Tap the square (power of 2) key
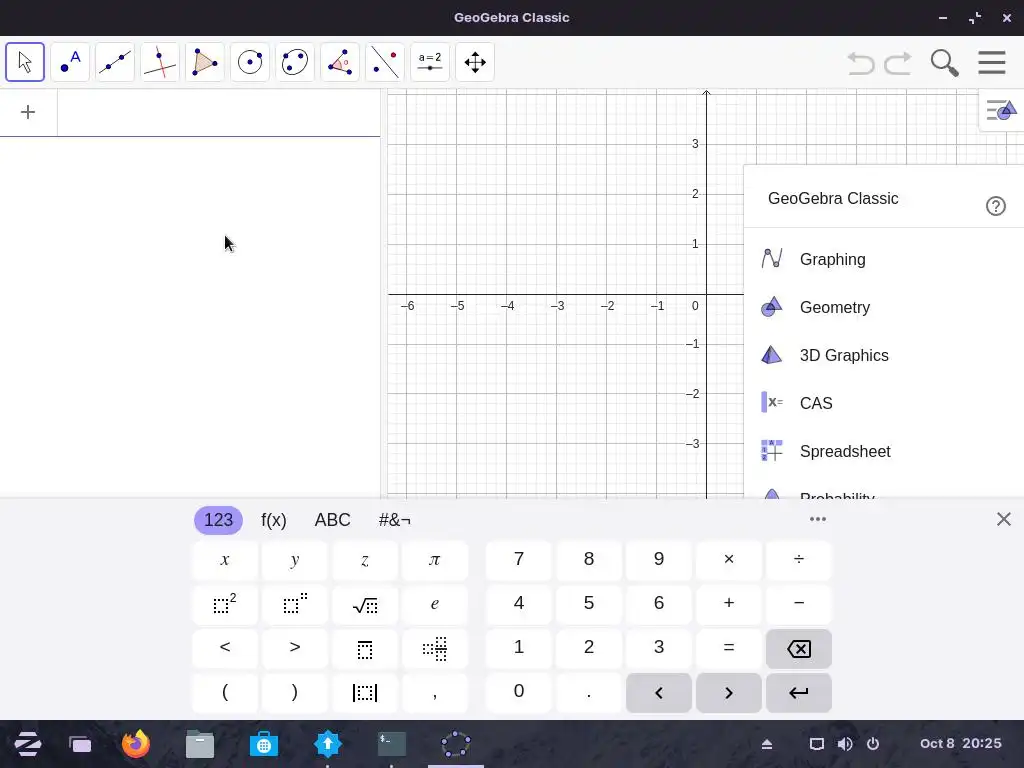The image size is (1024, 768). (225, 604)
